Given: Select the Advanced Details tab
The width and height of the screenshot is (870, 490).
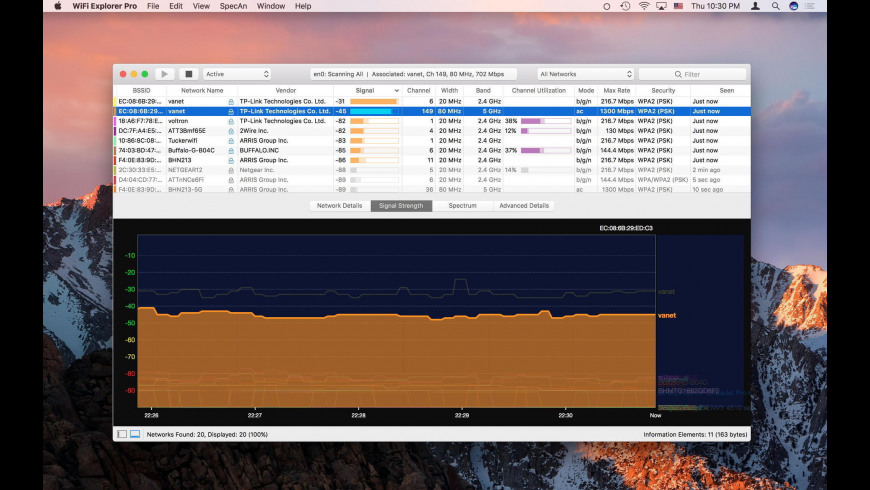Looking at the screenshot, I should [524, 206].
